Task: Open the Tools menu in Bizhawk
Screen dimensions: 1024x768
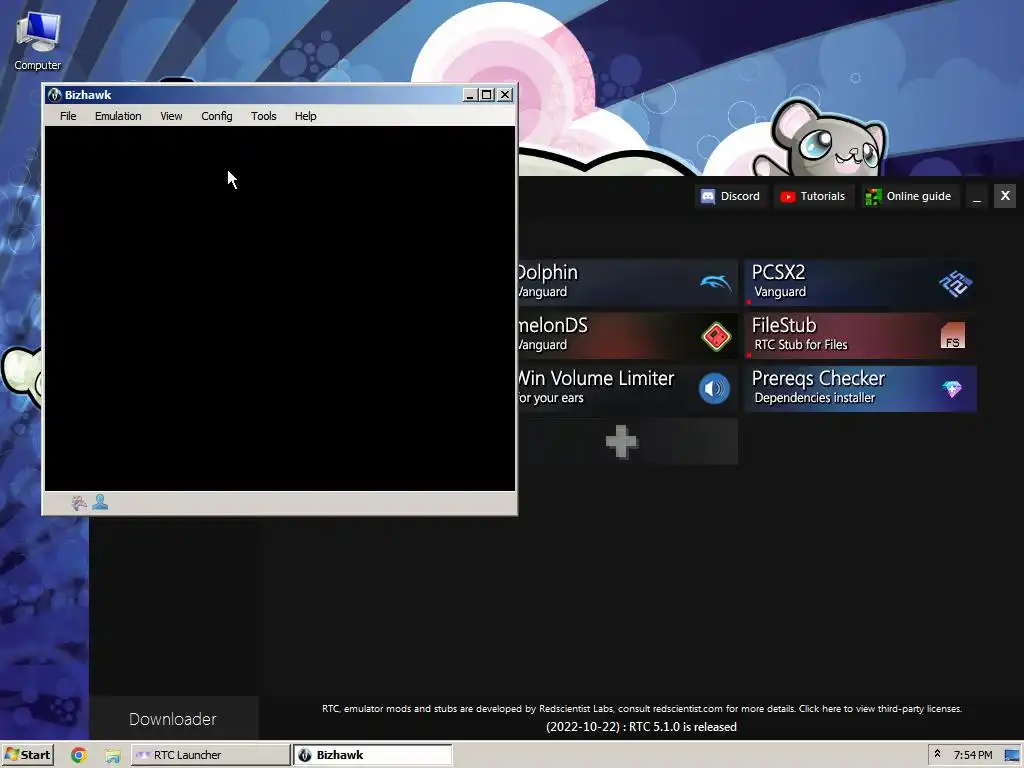Action: point(263,116)
